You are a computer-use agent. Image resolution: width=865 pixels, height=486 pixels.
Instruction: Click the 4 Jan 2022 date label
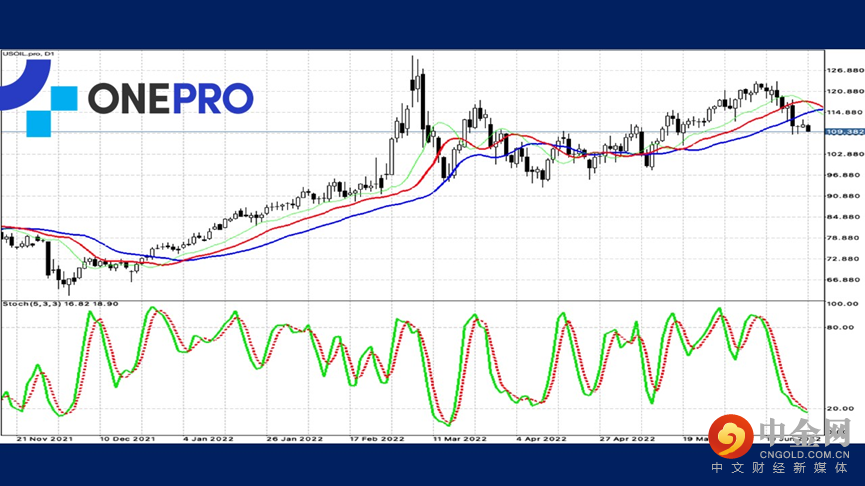tap(208, 439)
